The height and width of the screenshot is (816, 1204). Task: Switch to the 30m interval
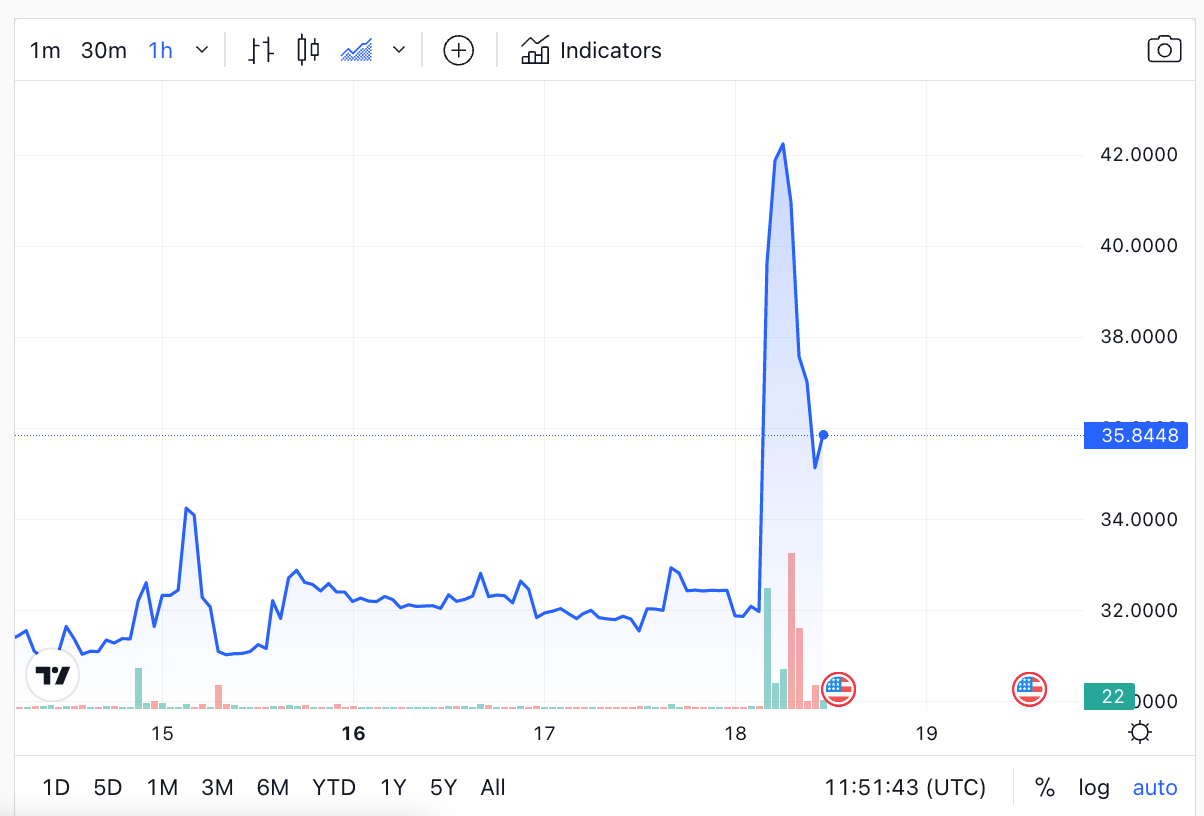pyautogui.click(x=104, y=50)
